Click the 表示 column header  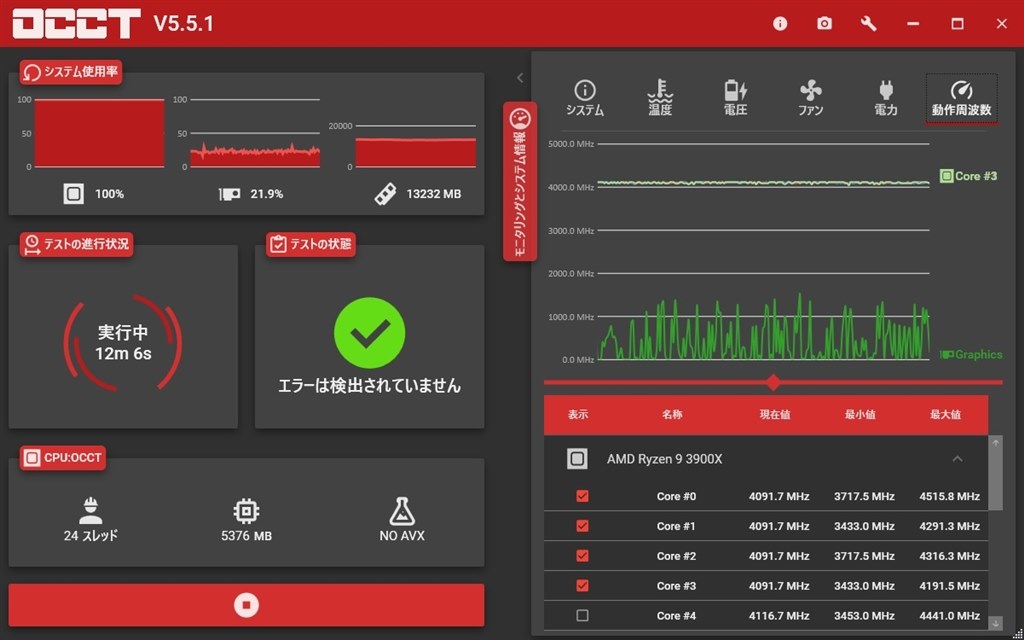(577, 415)
